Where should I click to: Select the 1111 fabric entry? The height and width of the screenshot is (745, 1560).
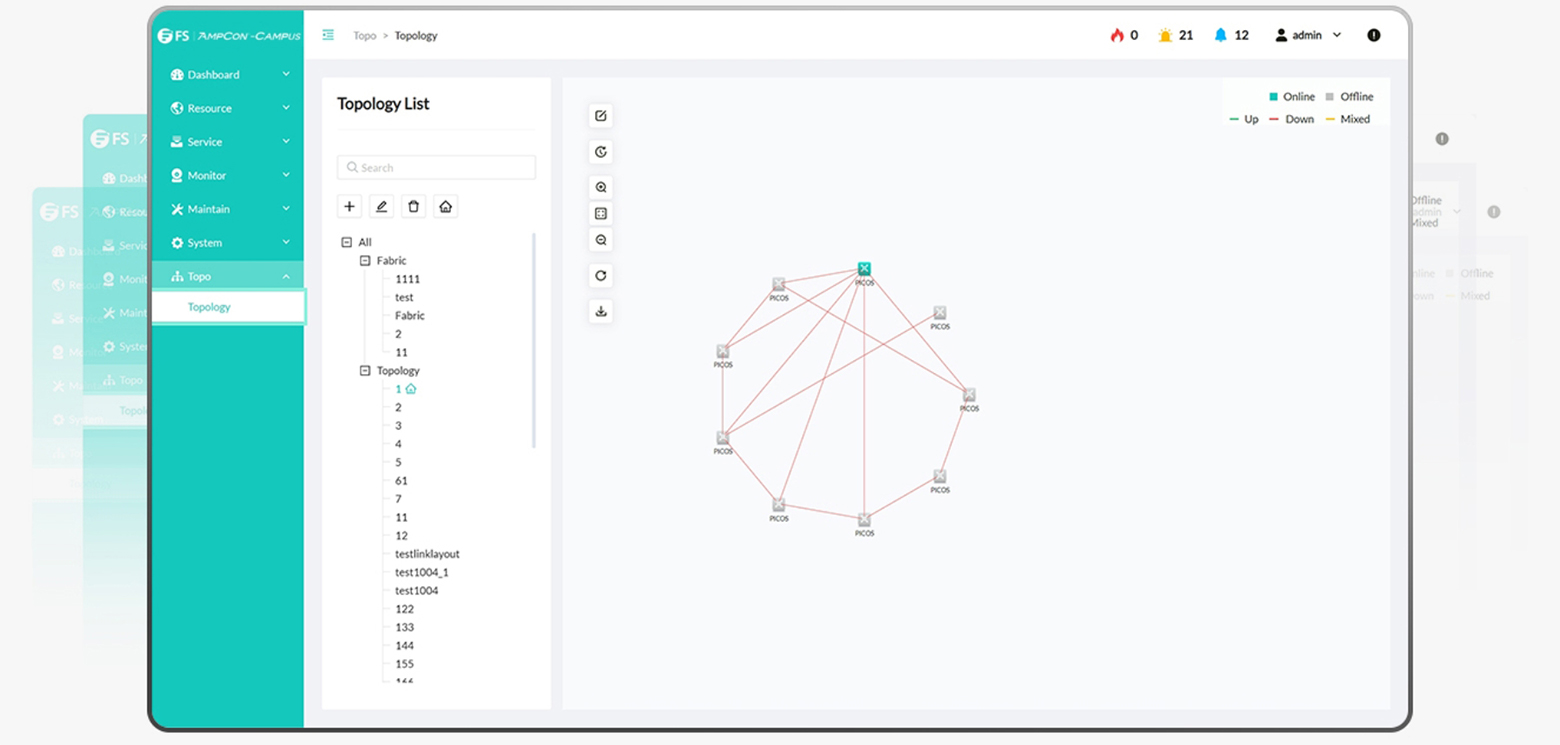(x=407, y=279)
